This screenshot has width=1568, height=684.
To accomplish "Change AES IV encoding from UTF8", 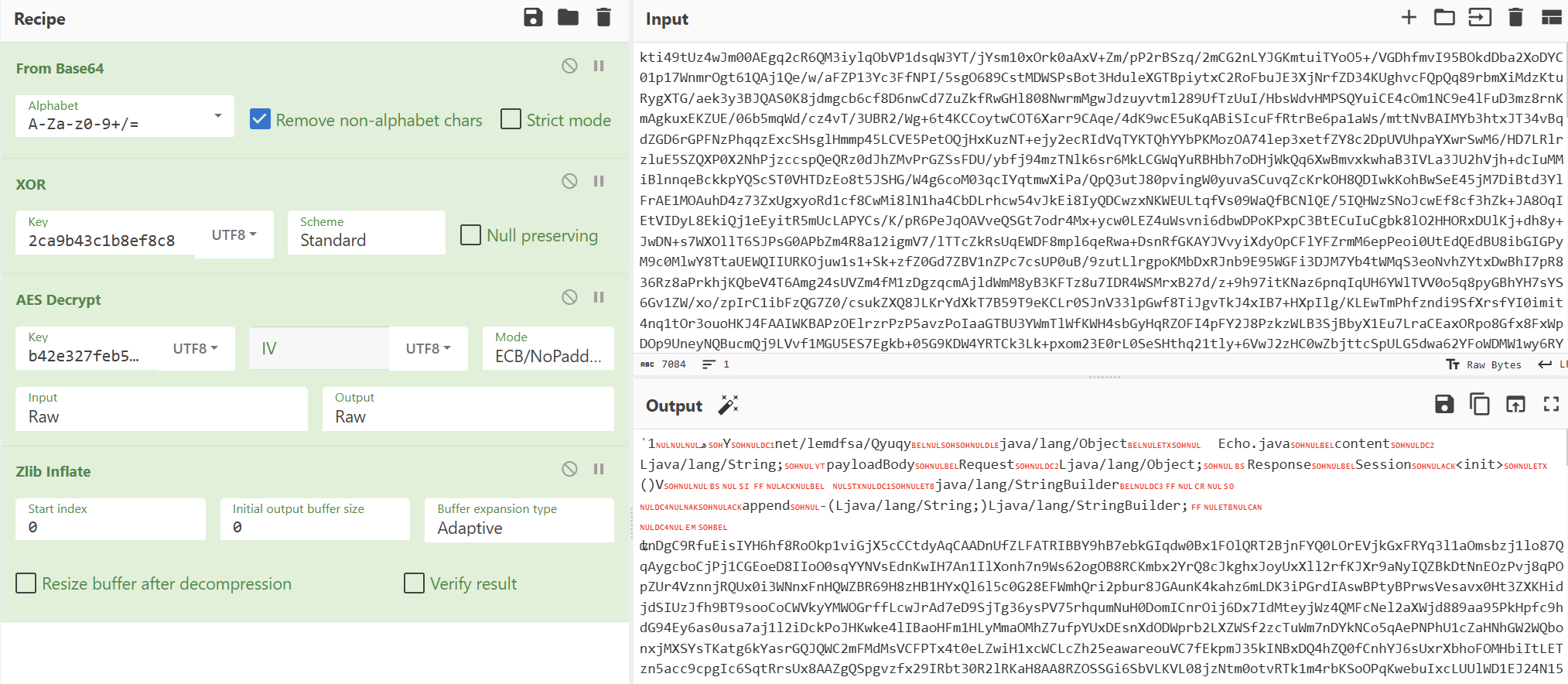I will tap(429, 348).
